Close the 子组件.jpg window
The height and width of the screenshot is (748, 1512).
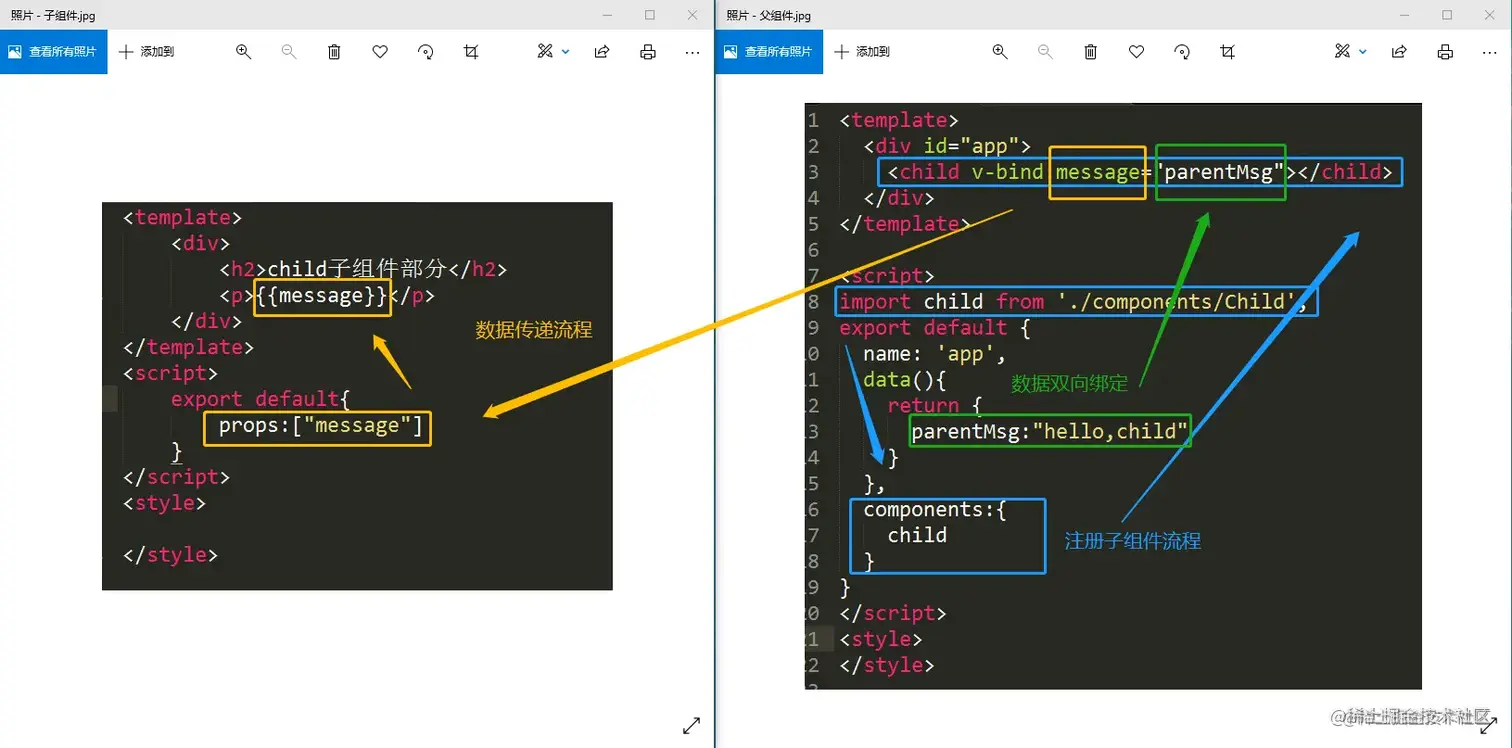[693, 15]
